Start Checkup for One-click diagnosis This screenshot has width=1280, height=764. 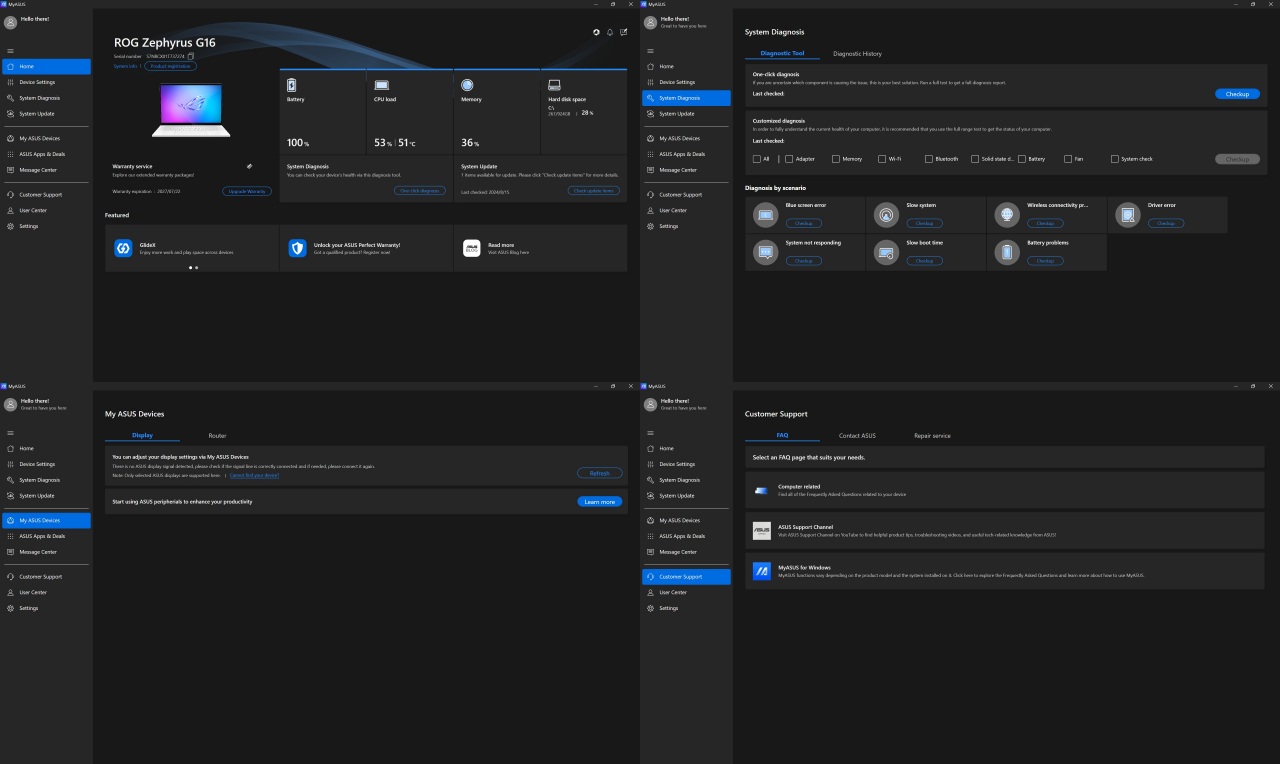click(x=1237, y=94)
